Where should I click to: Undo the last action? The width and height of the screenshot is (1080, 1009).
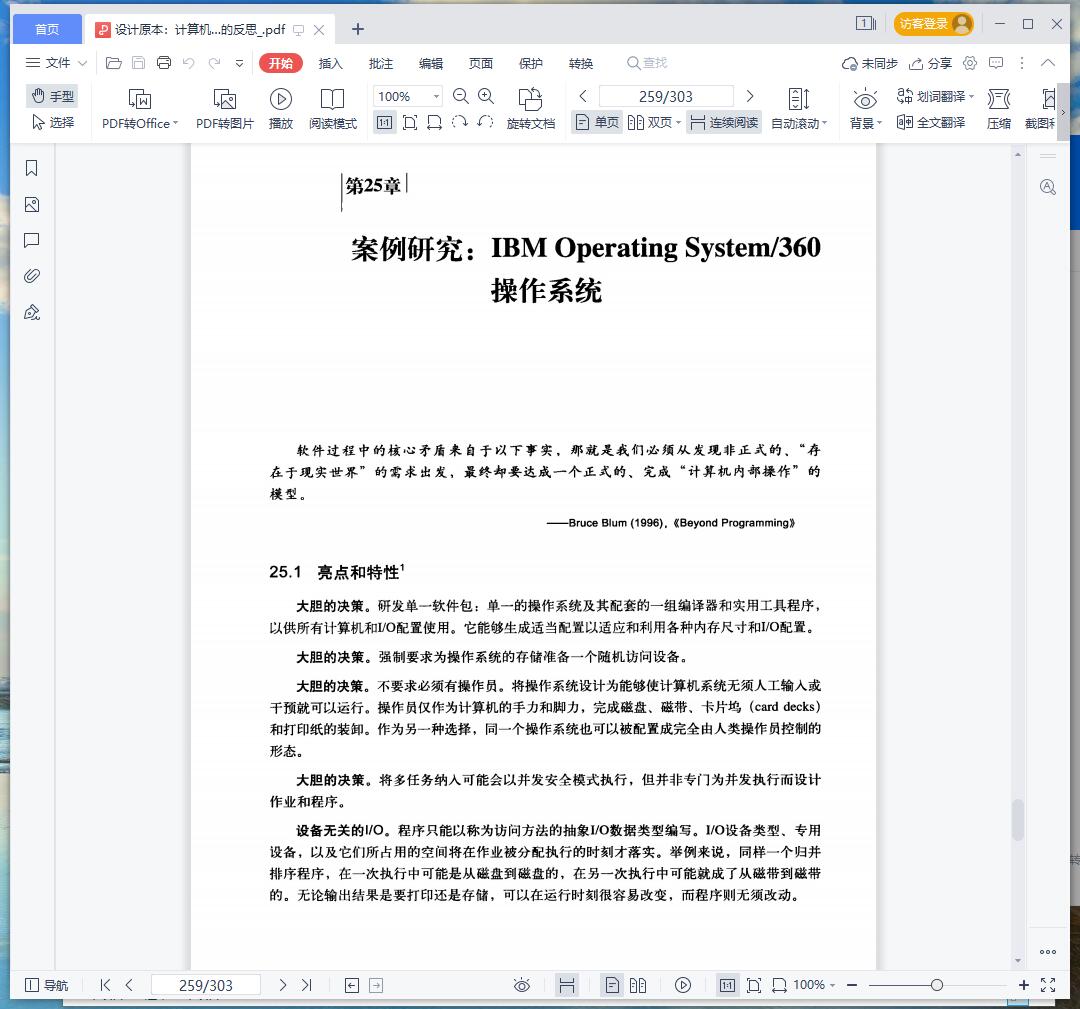pyautogui.click(x=189, y=63)
